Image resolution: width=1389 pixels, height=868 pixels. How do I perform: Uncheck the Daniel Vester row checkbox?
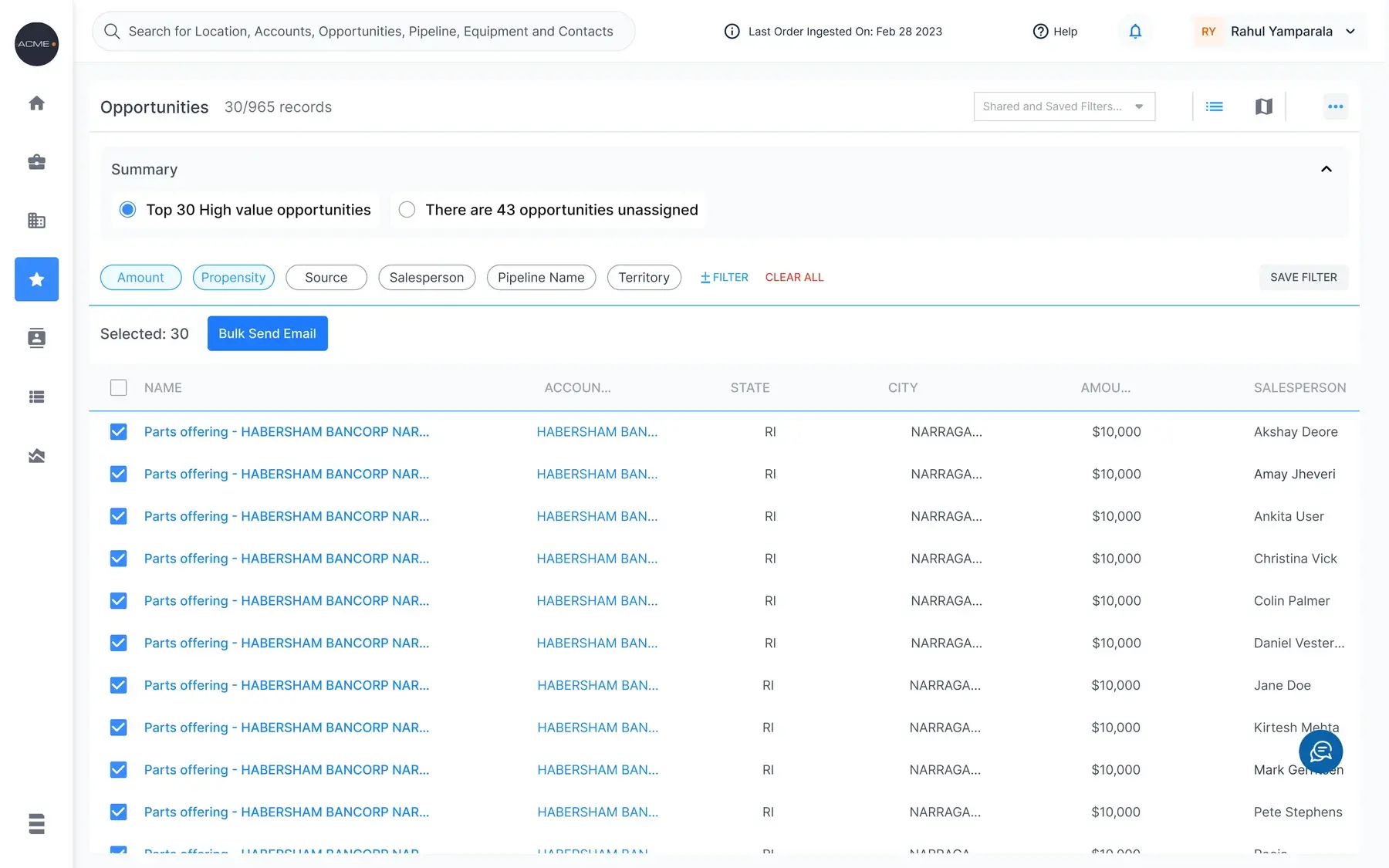point(118,643)
